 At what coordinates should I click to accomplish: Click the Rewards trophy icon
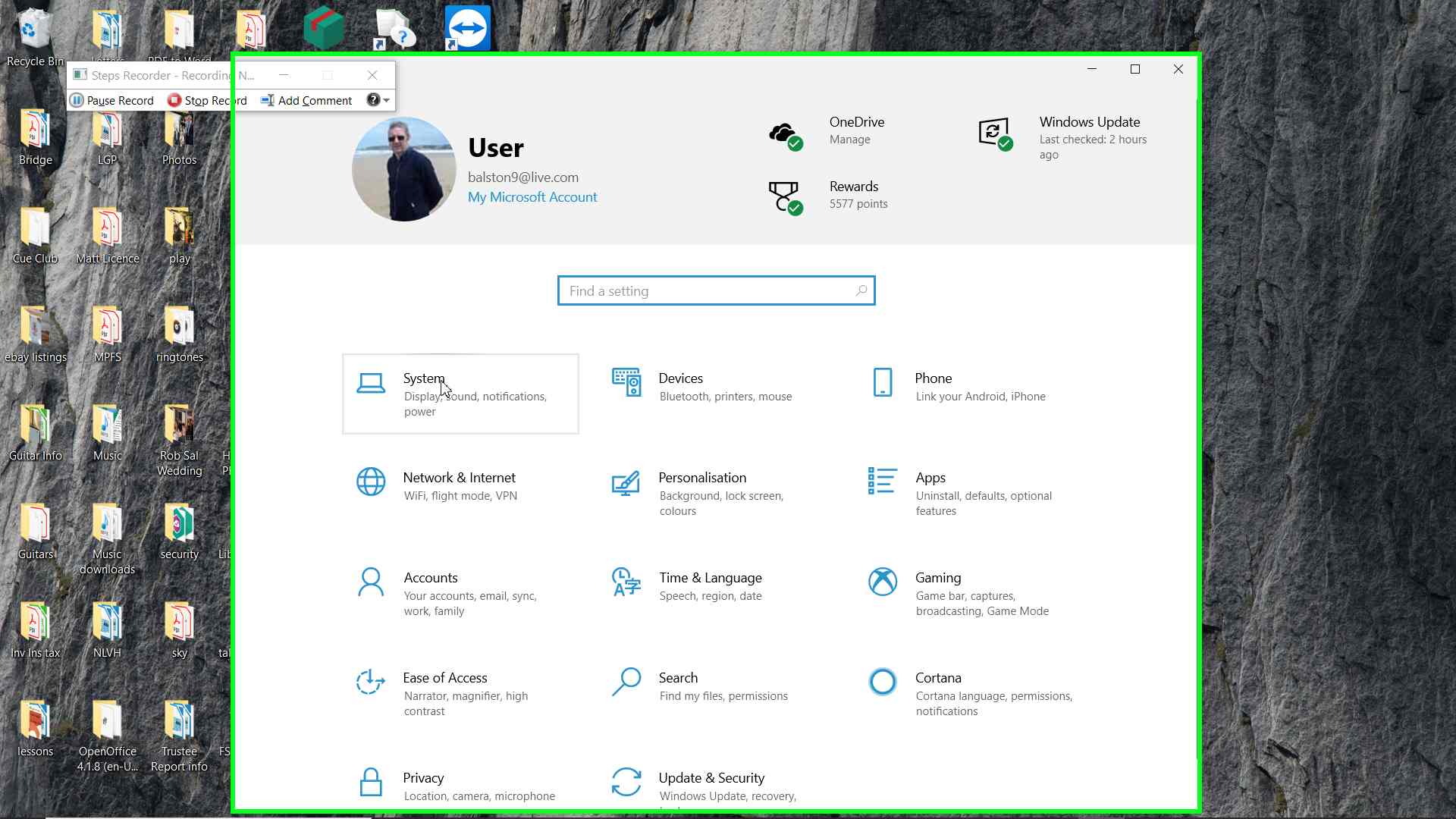[x=786, y=199]
